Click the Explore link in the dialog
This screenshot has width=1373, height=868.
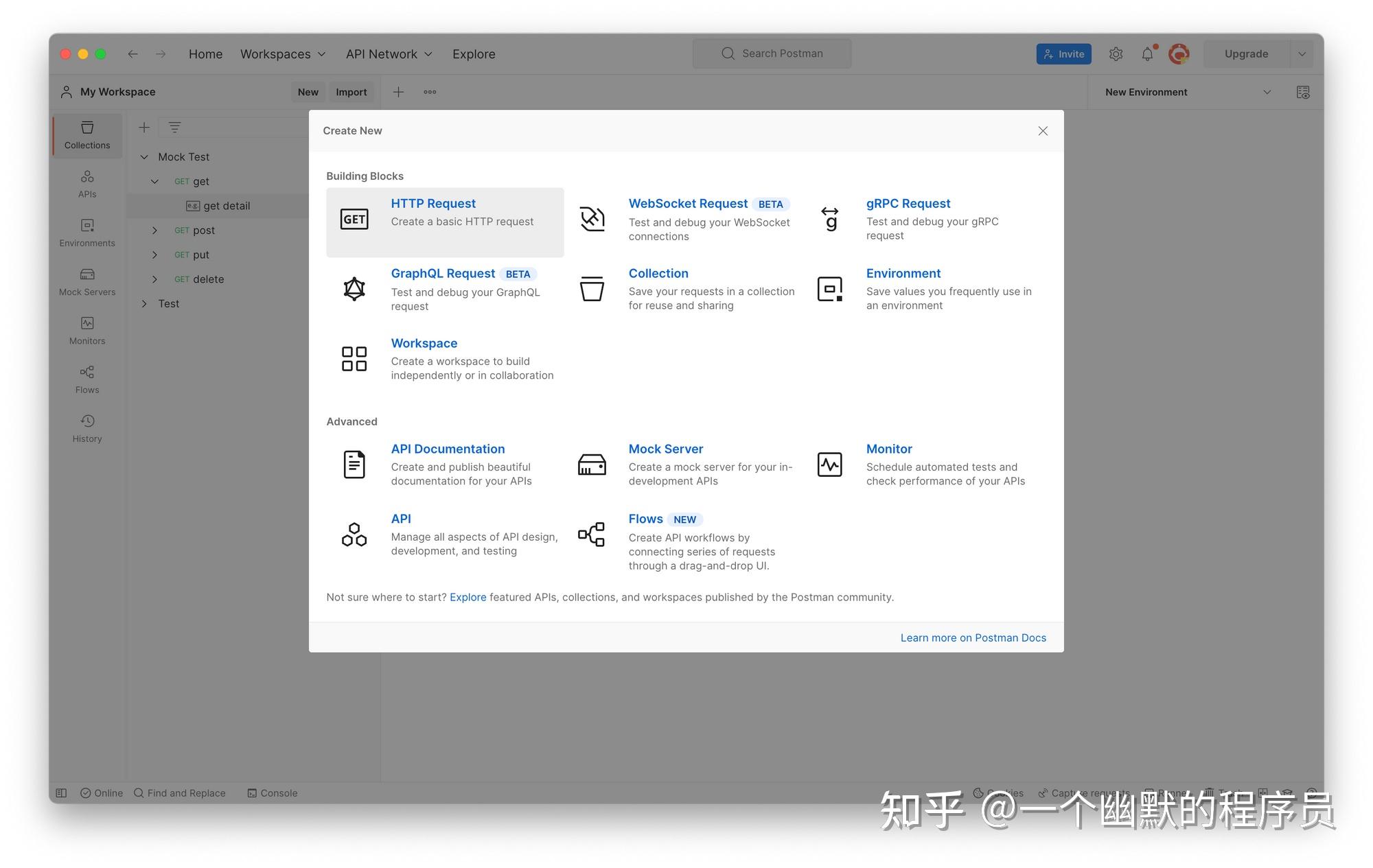(468, 598)
